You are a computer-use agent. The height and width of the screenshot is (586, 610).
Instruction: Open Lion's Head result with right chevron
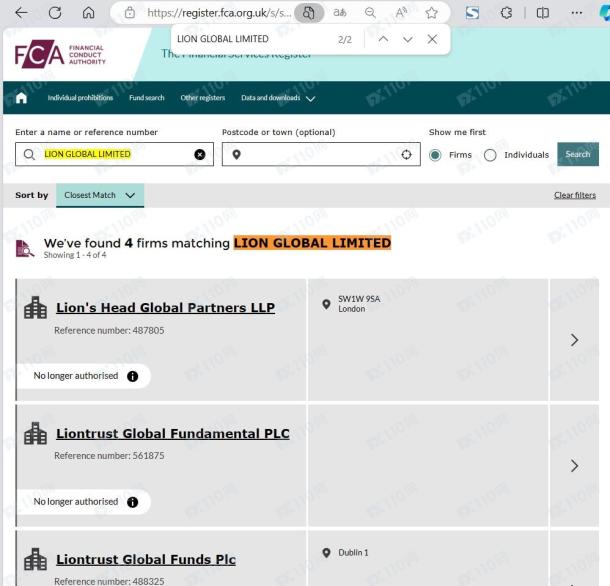coord(574,340)
